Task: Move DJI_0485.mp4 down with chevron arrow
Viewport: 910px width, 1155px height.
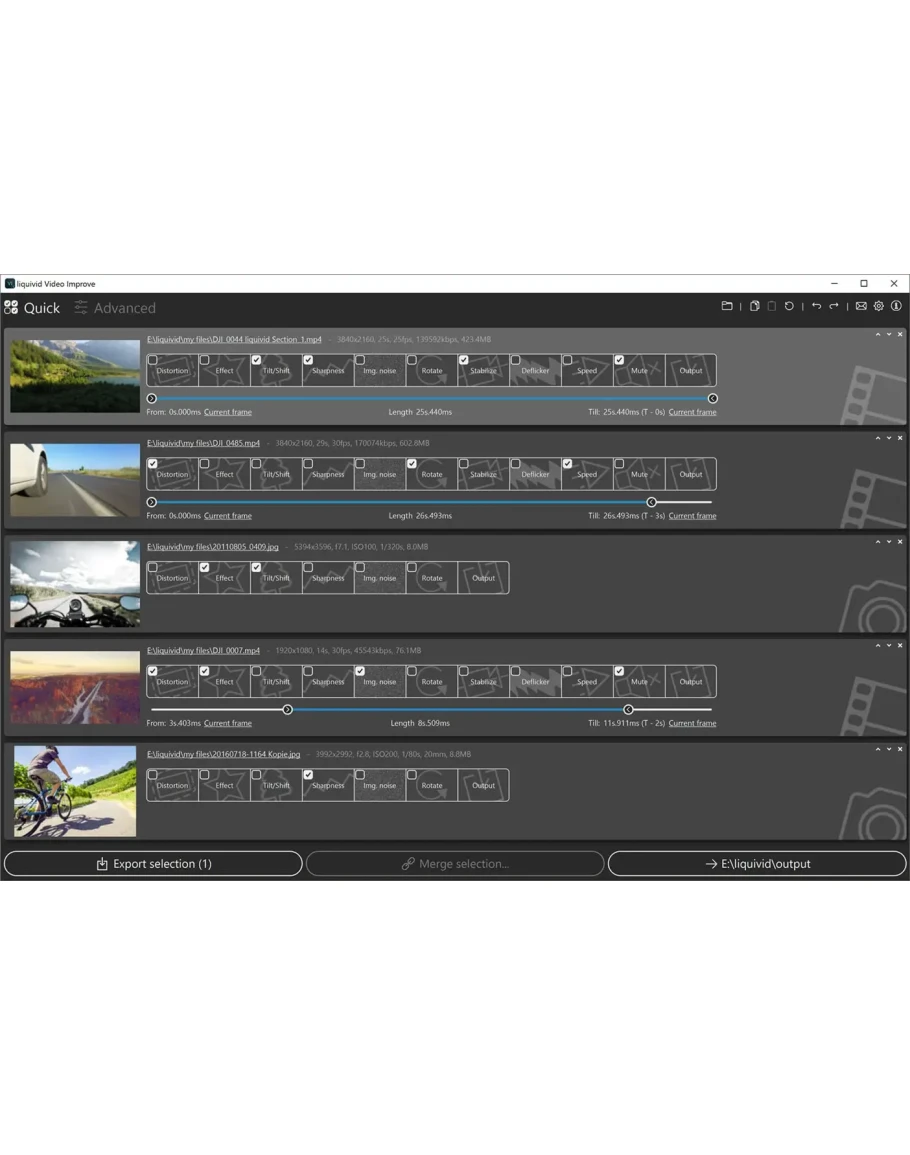Action: point(889,438)
